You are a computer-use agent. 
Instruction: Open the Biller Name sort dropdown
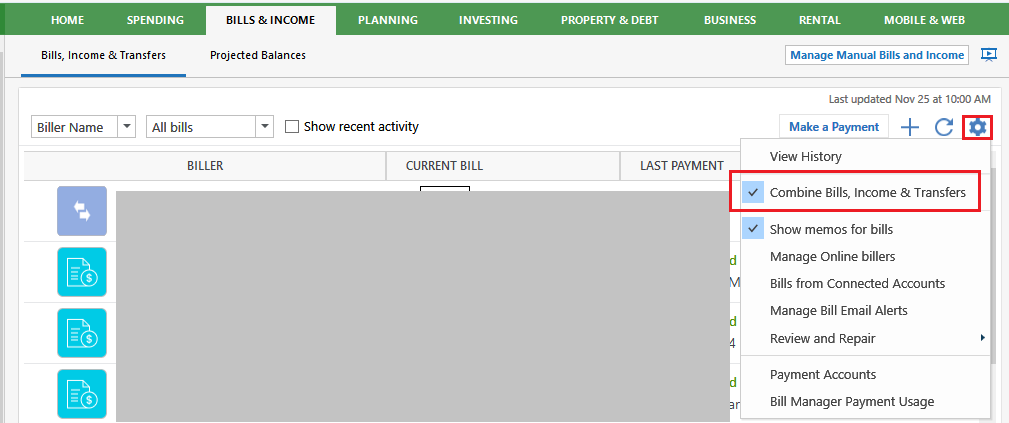click(x=83, y=127)
